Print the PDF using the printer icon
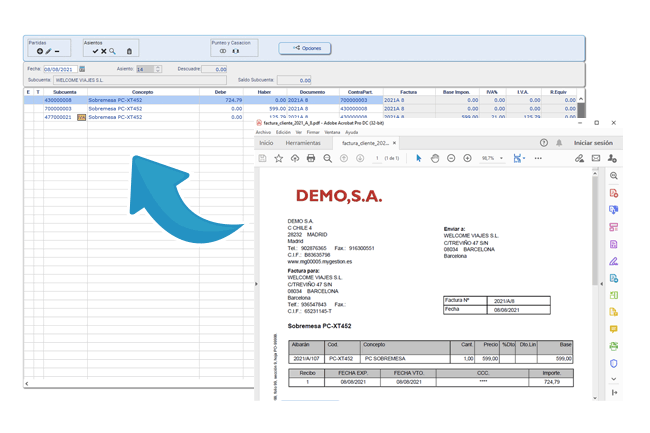 coord(311,158)
